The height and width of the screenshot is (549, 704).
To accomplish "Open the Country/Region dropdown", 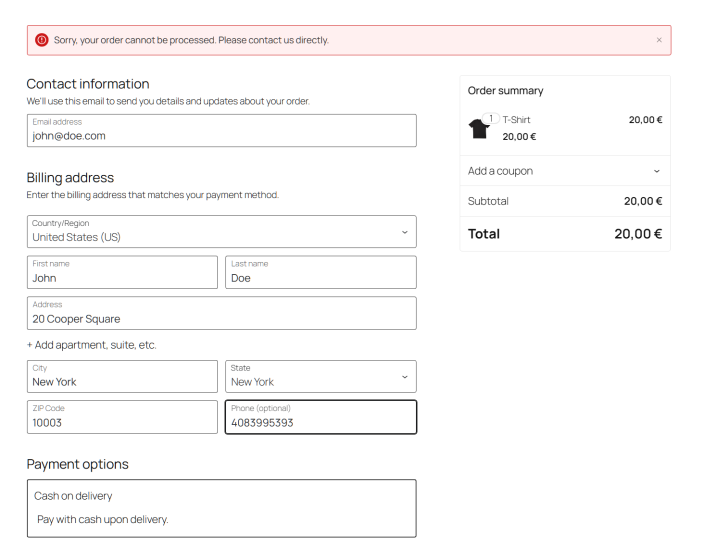I will point(221,232).
